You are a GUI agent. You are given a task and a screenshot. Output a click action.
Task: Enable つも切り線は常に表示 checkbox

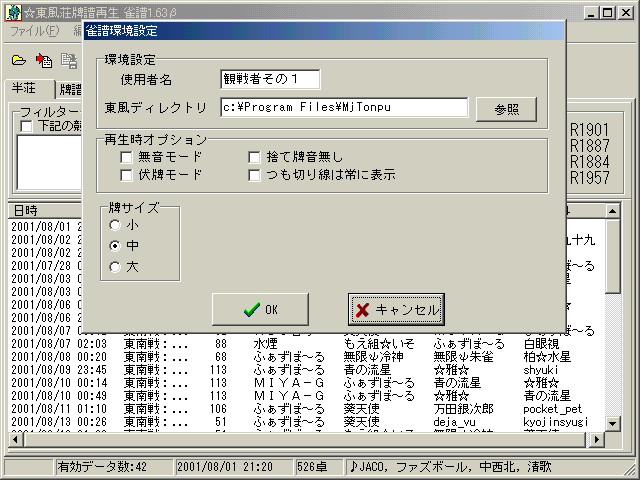pos(255,175)
